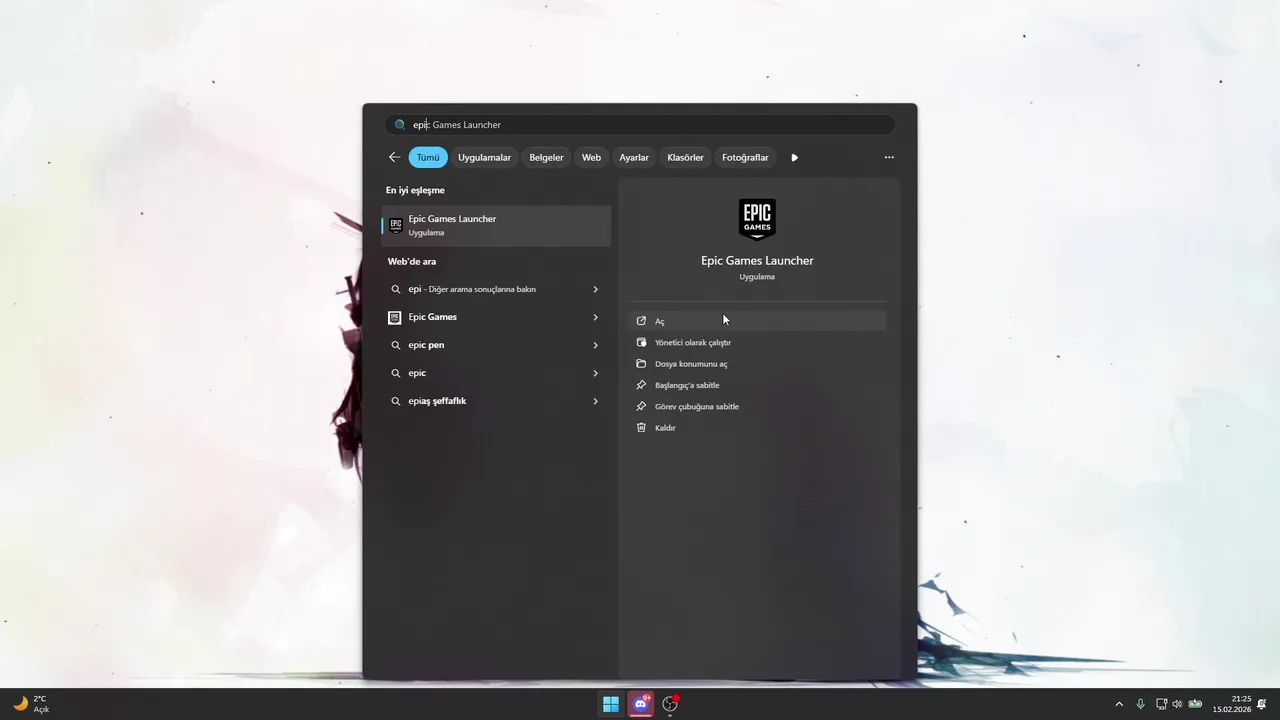1280x720 pixels.
Task: Click the green battery tray icon
Action: point(1195,704)
